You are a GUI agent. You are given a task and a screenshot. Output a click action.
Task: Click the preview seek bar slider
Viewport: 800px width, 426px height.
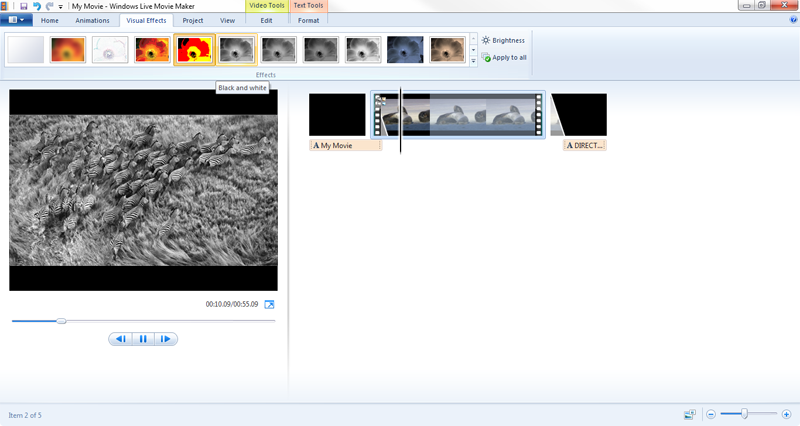click(x=61, y=321)
